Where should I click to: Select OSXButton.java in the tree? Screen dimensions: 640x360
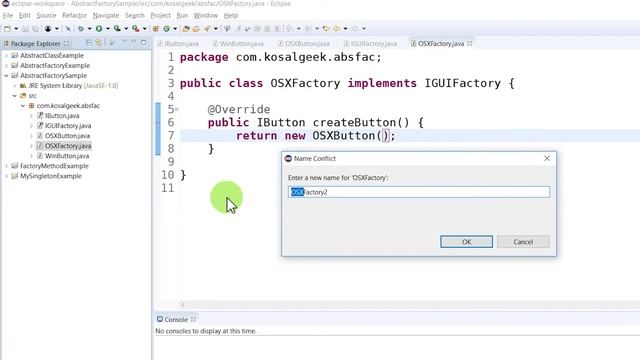(67, 136)
